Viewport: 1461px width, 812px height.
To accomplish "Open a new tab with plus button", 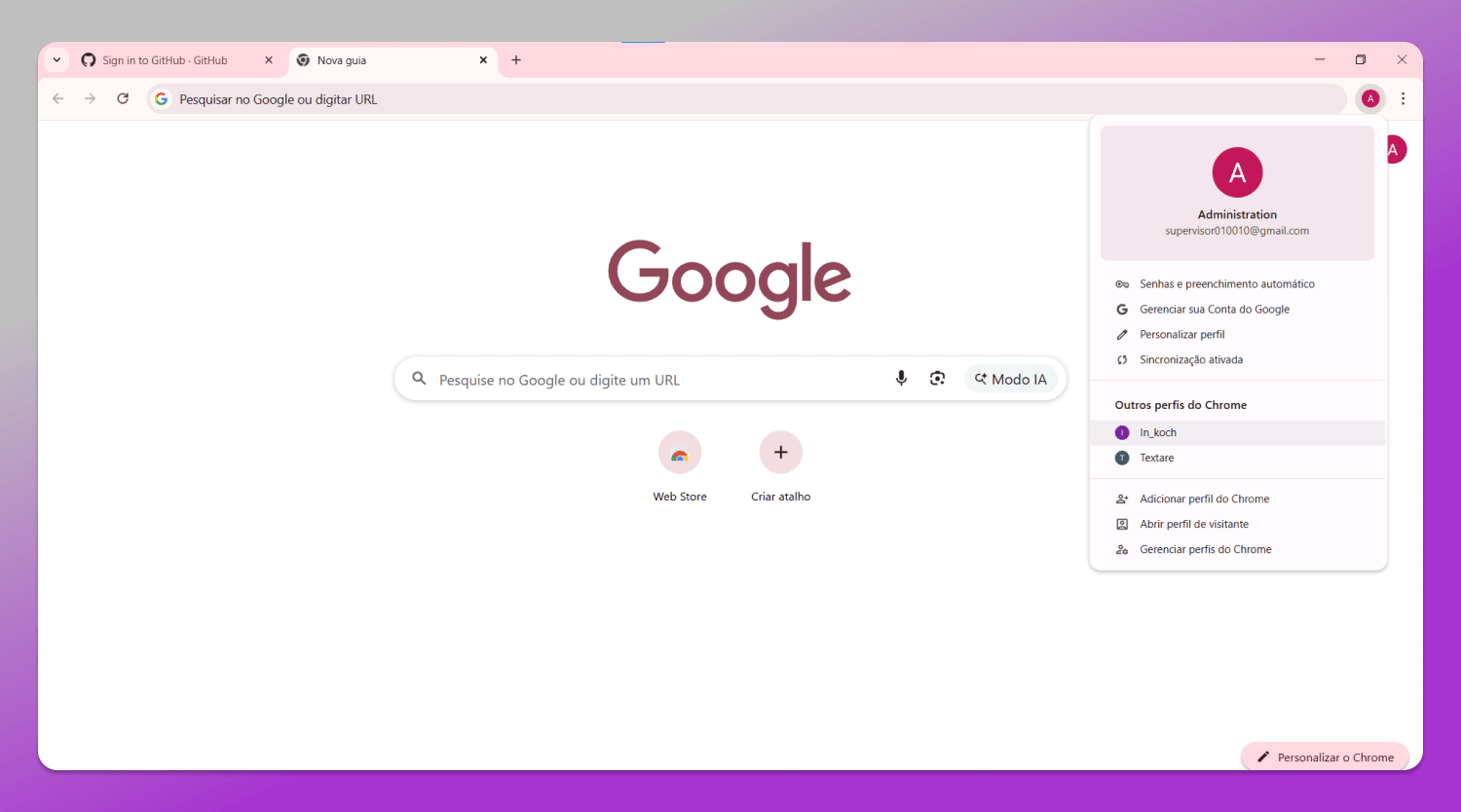I will 516,60.
